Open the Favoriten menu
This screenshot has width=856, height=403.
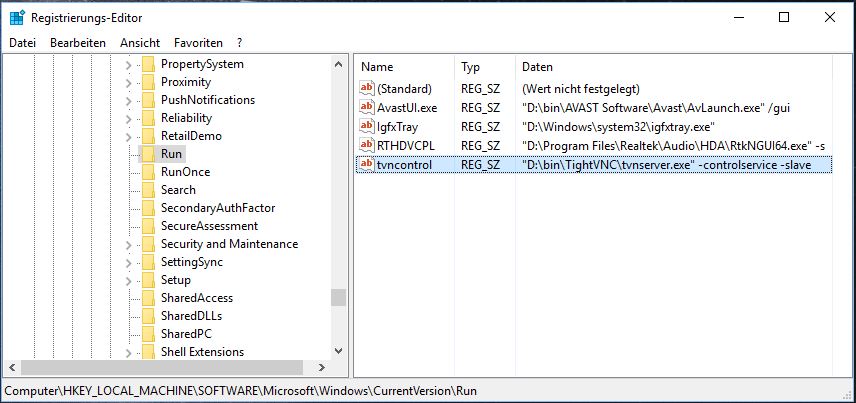click(198, 43)
